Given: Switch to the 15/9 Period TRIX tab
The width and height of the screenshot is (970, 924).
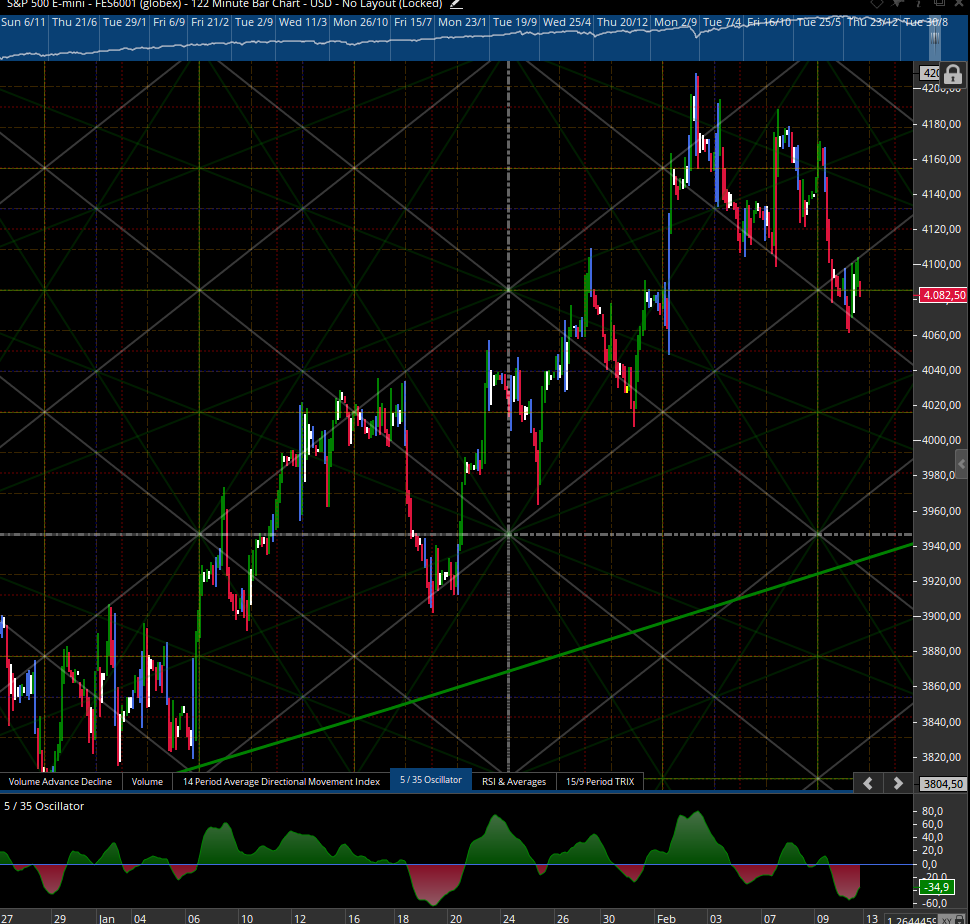Looking at the screenshot, I should point(600,782).
